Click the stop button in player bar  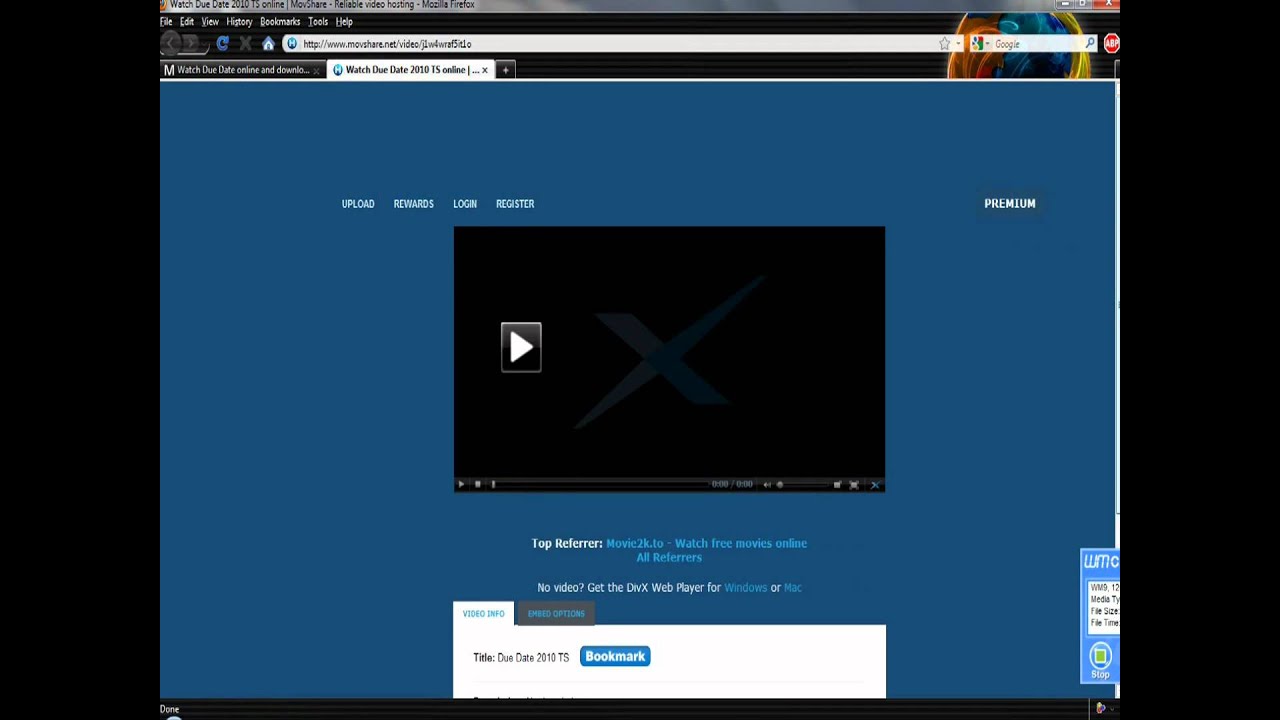(x=477, y=485)
